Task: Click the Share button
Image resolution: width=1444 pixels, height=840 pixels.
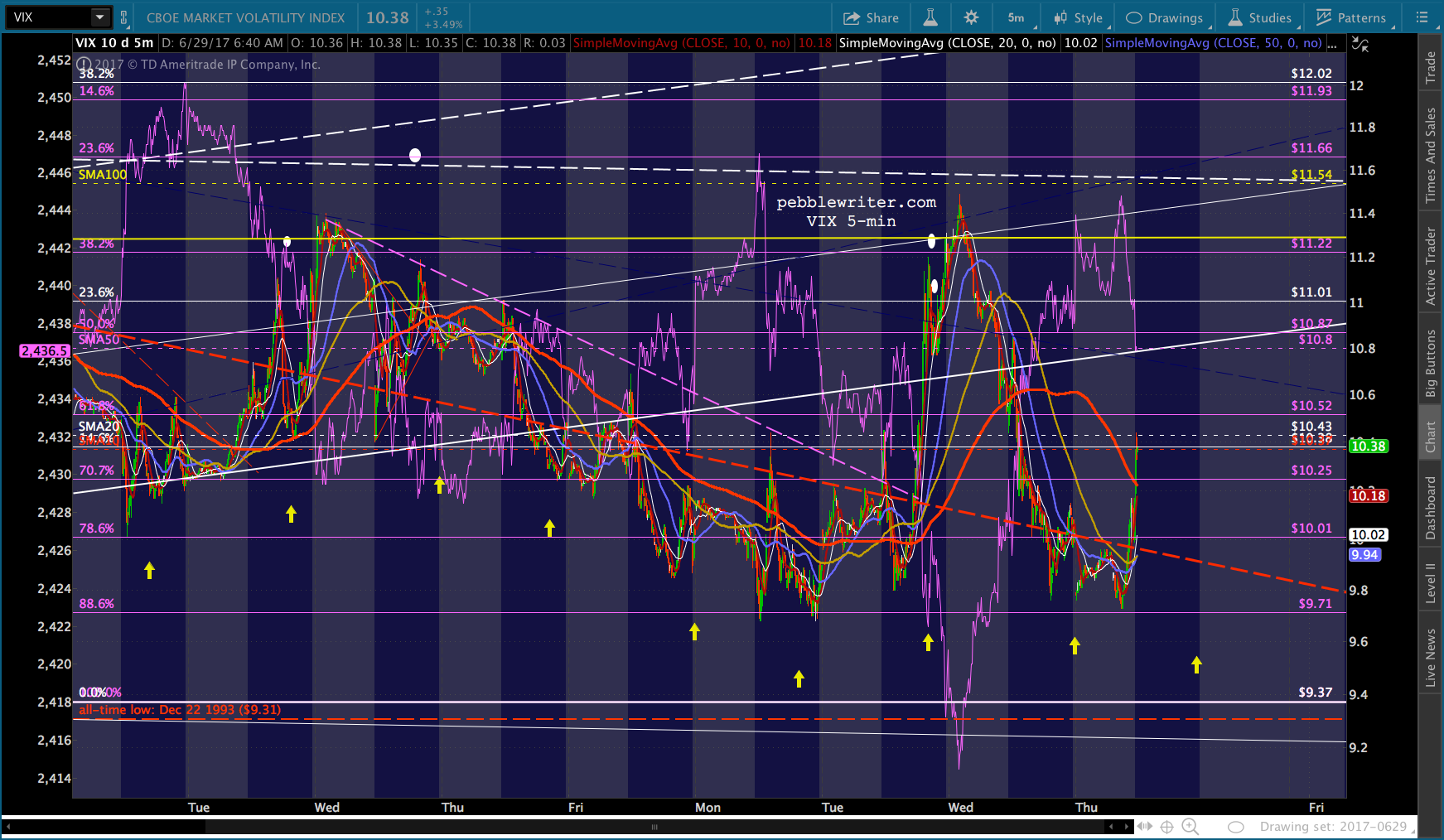Action: click(871, 17)
